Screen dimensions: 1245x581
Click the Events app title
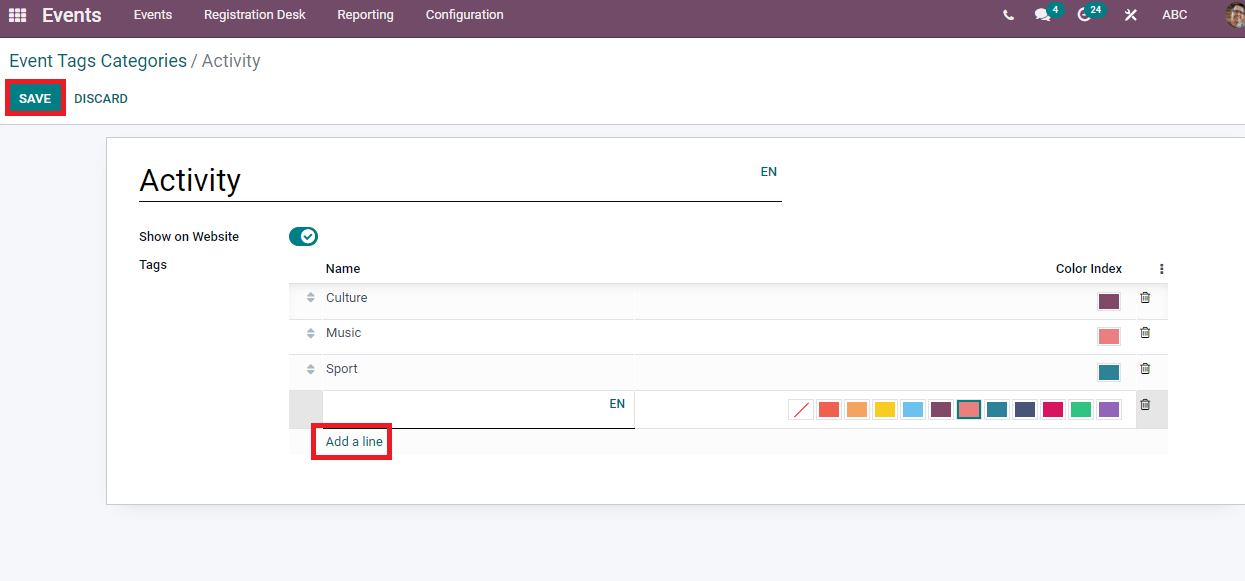point(71,15)
